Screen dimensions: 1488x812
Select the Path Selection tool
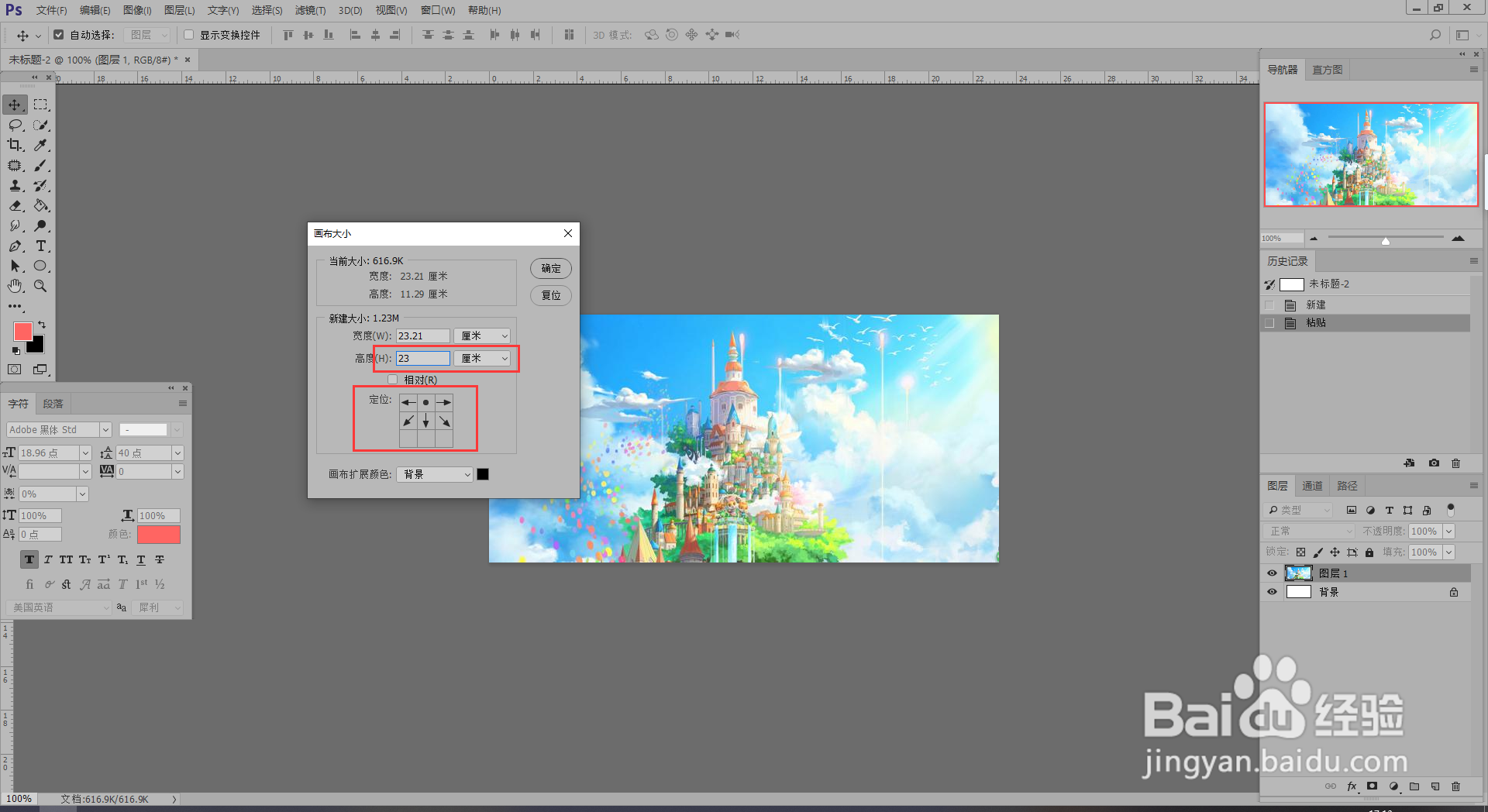pos(15,266)
